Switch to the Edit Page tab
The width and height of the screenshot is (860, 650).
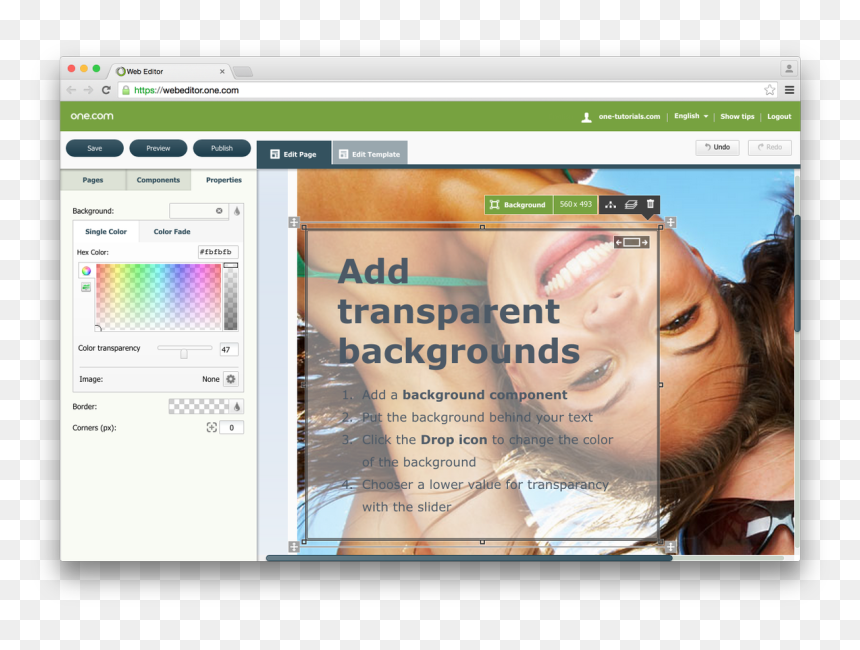coord(294,154)
